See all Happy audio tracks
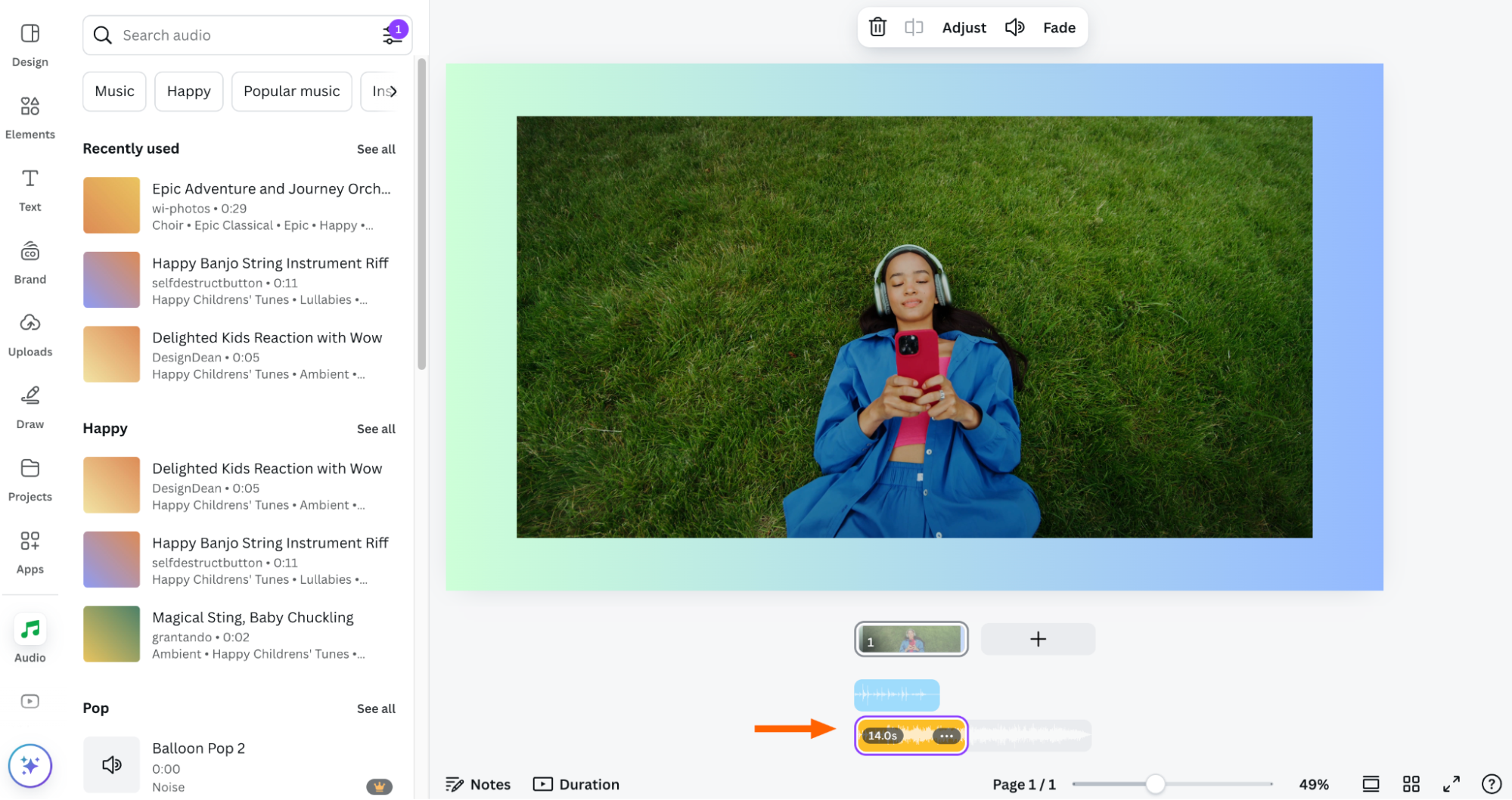 point(376,429)
